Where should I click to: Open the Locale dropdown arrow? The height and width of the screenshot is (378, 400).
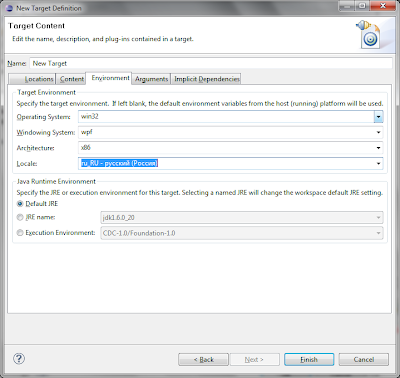tap(378, 163)
